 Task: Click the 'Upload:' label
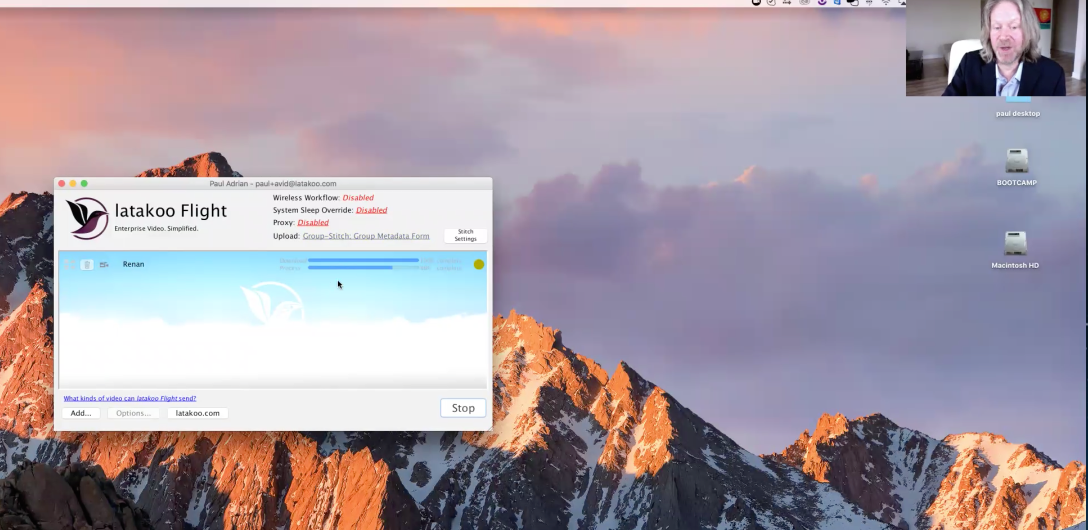click(x=286, y=236)
